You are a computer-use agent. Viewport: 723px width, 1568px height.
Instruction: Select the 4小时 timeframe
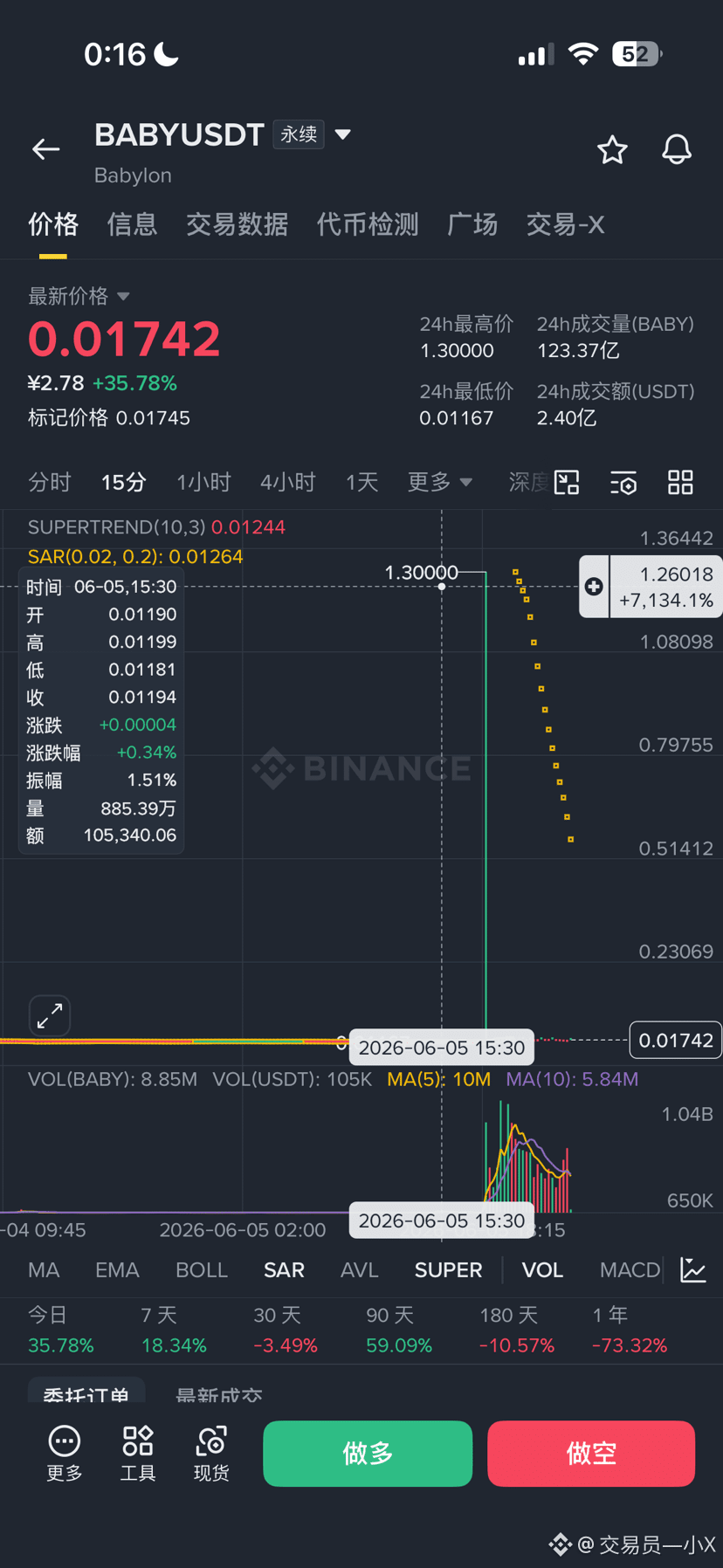click(x=287, y=482)
